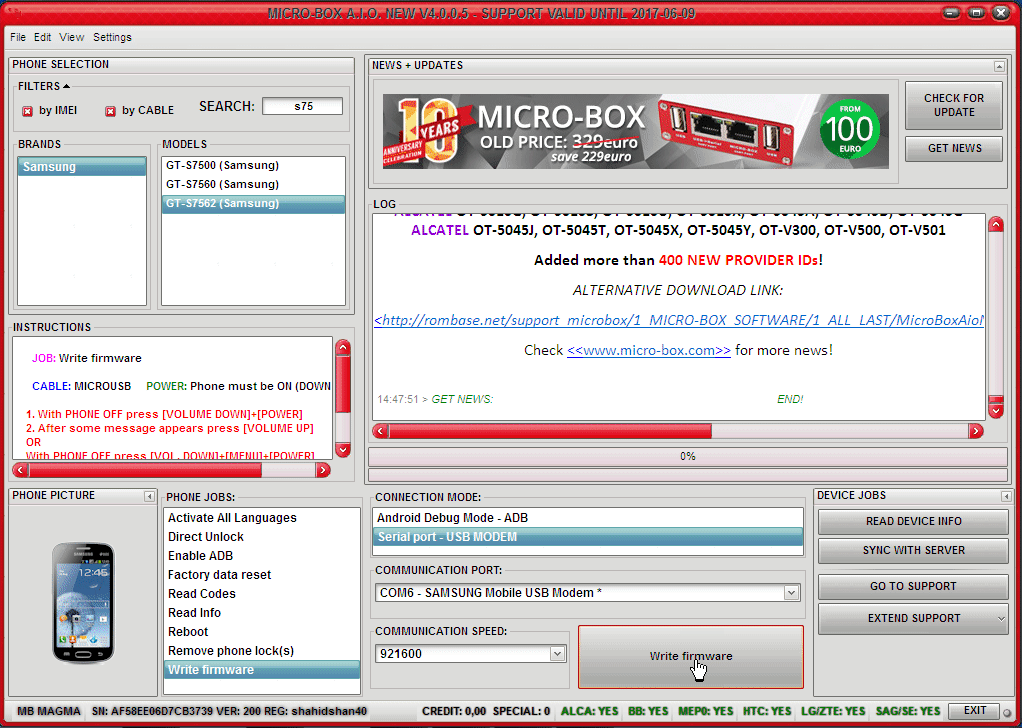Toggle the by IMEI filter checkbox
The width and height of the screenshot is (1022, 728).
point(27,111)
